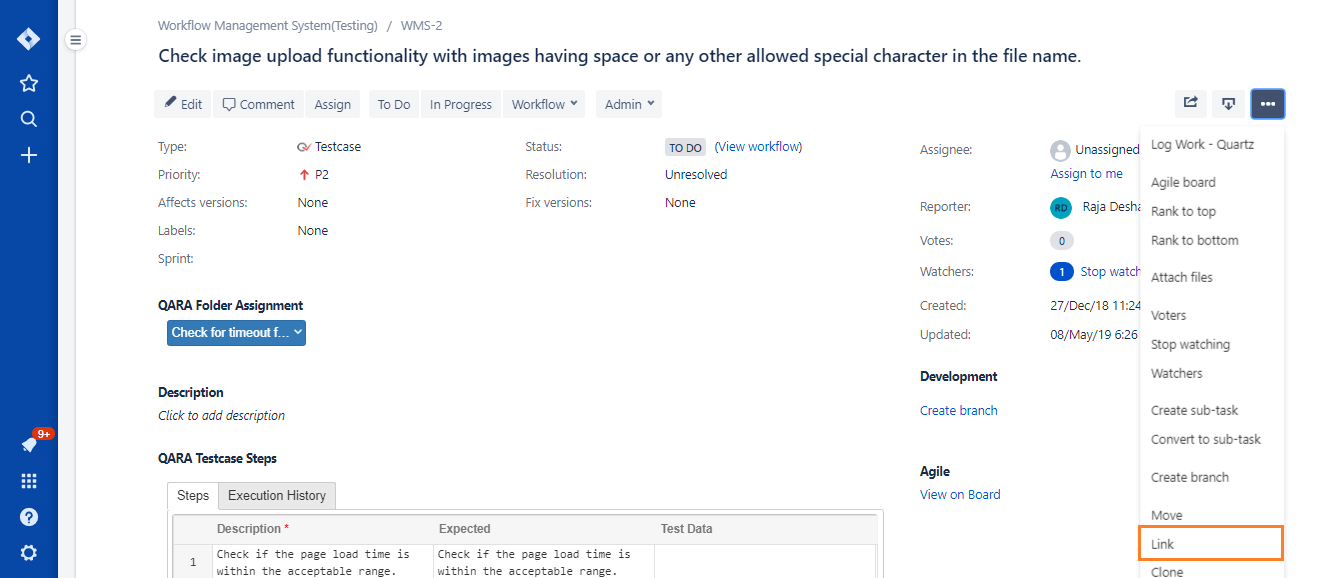Select Agile board from the menu
The width and height of the screenshot is (1338, 578).
pyautogui.click(x=1212, y=183)
